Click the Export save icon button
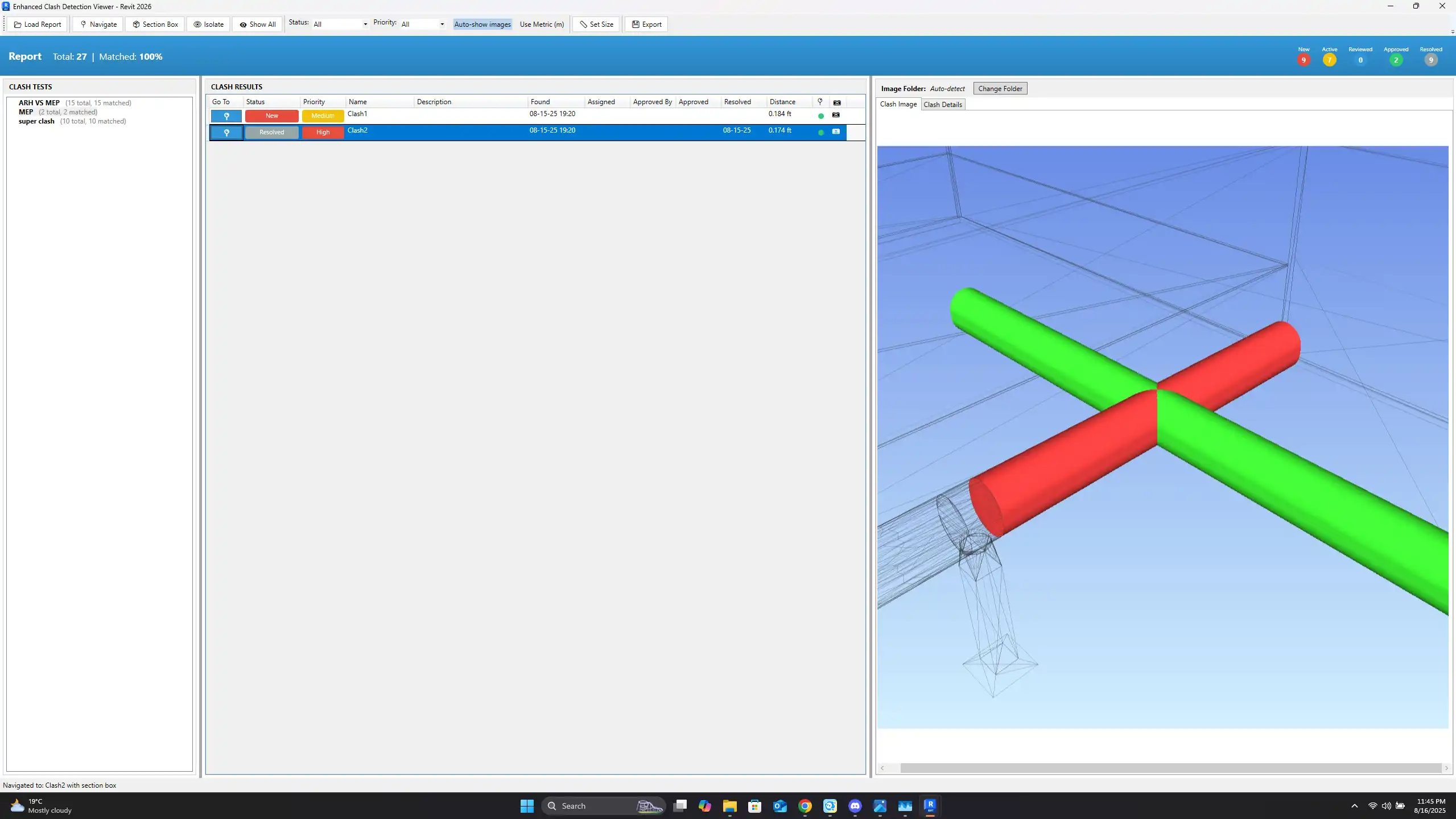The width and height of the screenshot is (1456, 819). coord(646,24)
